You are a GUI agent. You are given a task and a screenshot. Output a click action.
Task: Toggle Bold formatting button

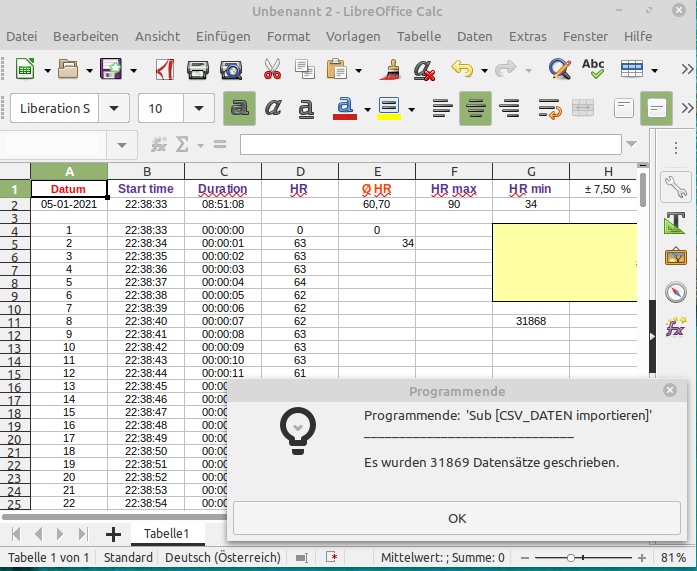pyautogui.click(x=239, y=108)
